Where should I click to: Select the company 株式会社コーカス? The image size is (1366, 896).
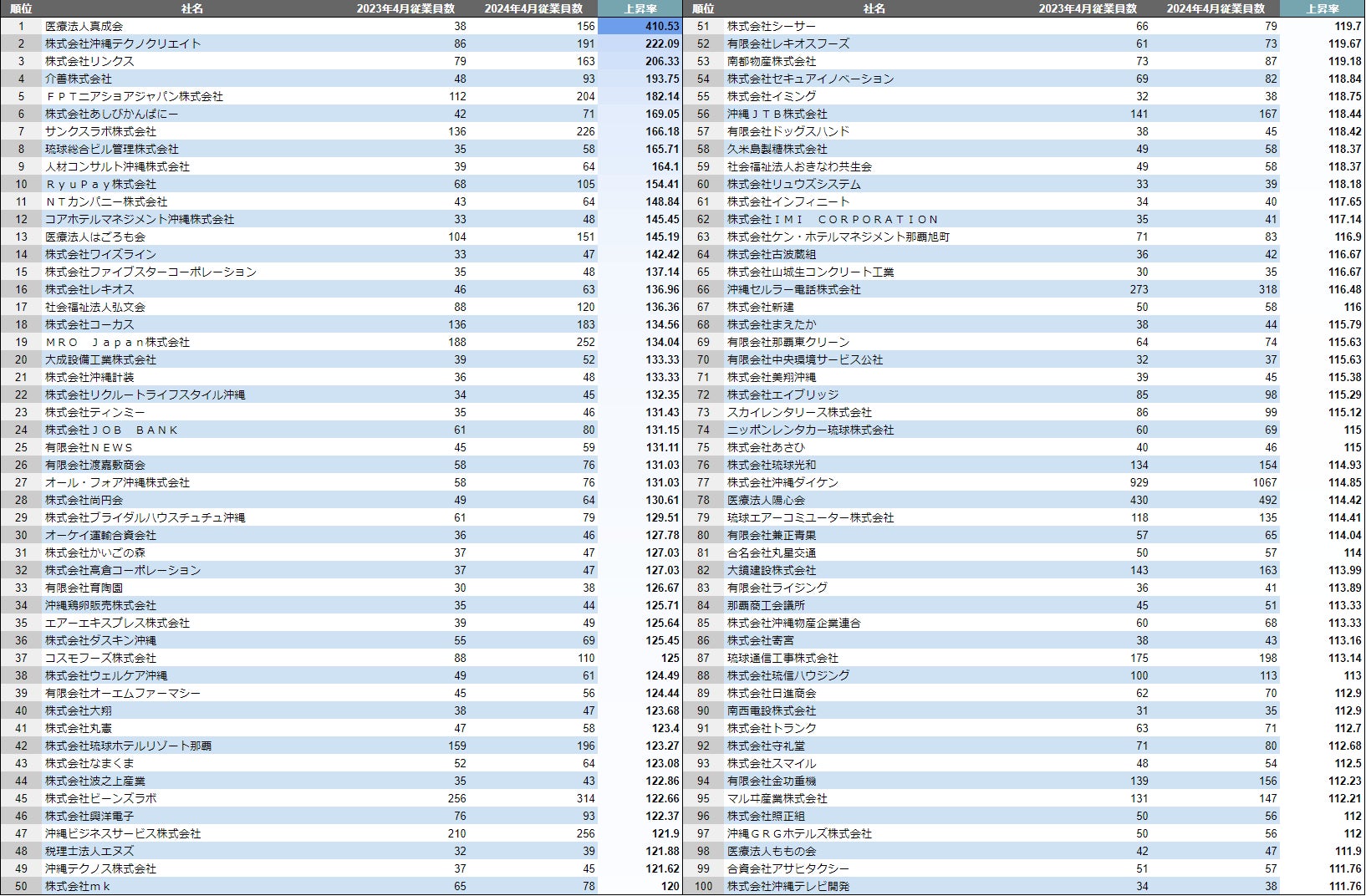[x=89, y=324]
